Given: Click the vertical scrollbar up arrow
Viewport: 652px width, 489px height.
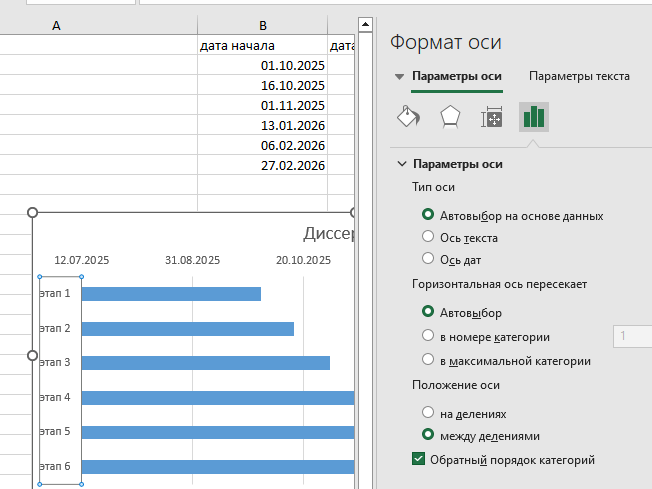Looking at the screenshot, I should click(x=365, y=25).
